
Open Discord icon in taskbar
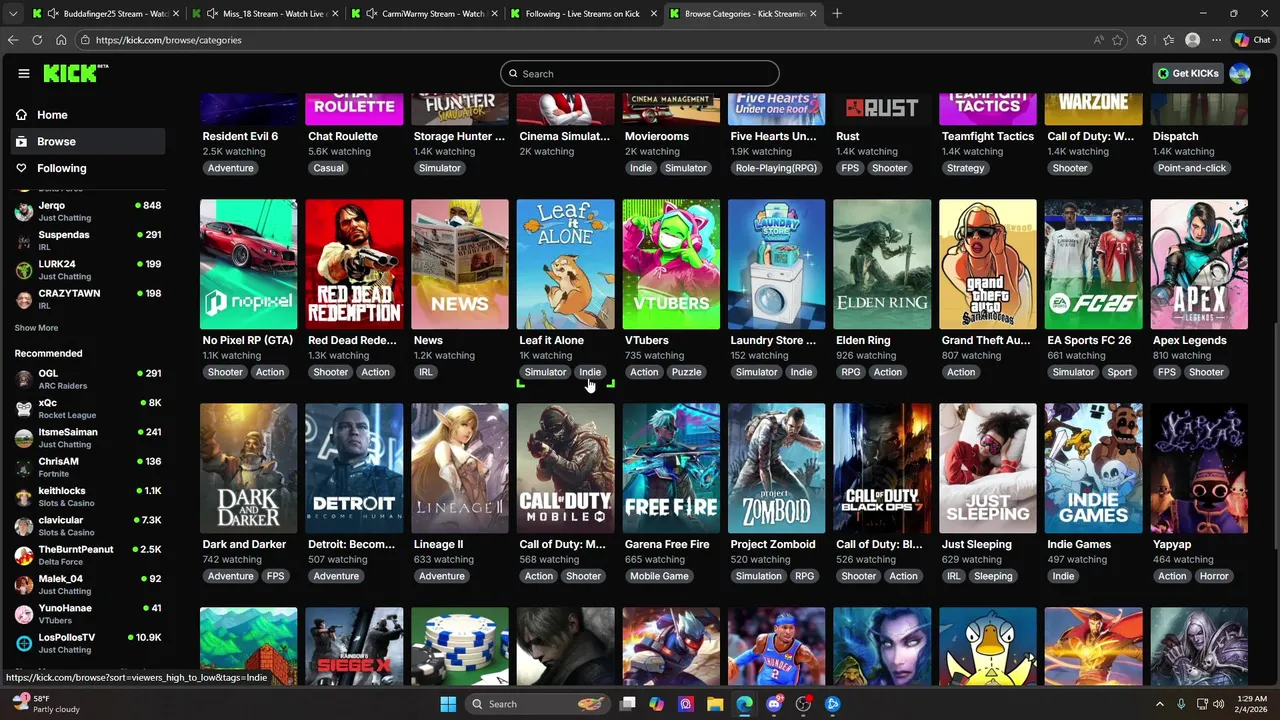click(774, 704)
